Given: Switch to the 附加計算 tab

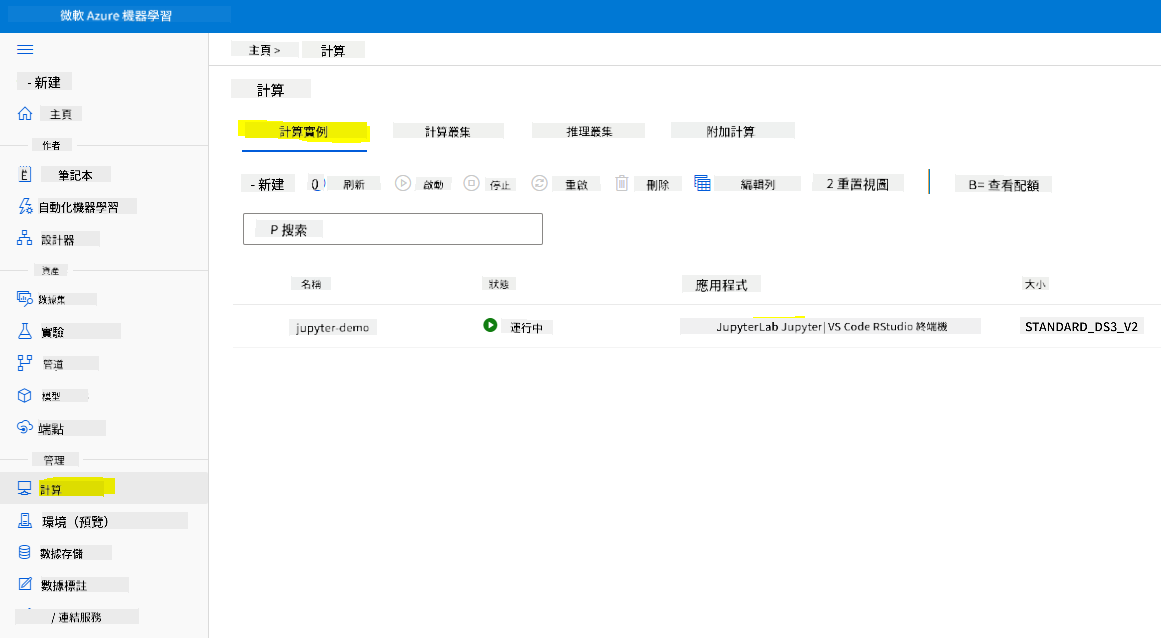Looking at the screenshot, I should 732,131.
